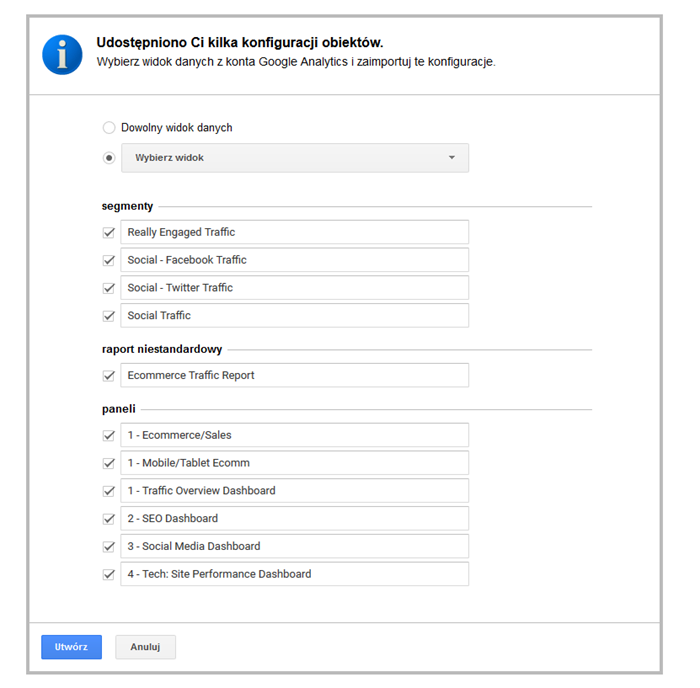
Task: Uncheck the Traffic Overview Dashboard checkbox
Action: [x=109, y=491]
